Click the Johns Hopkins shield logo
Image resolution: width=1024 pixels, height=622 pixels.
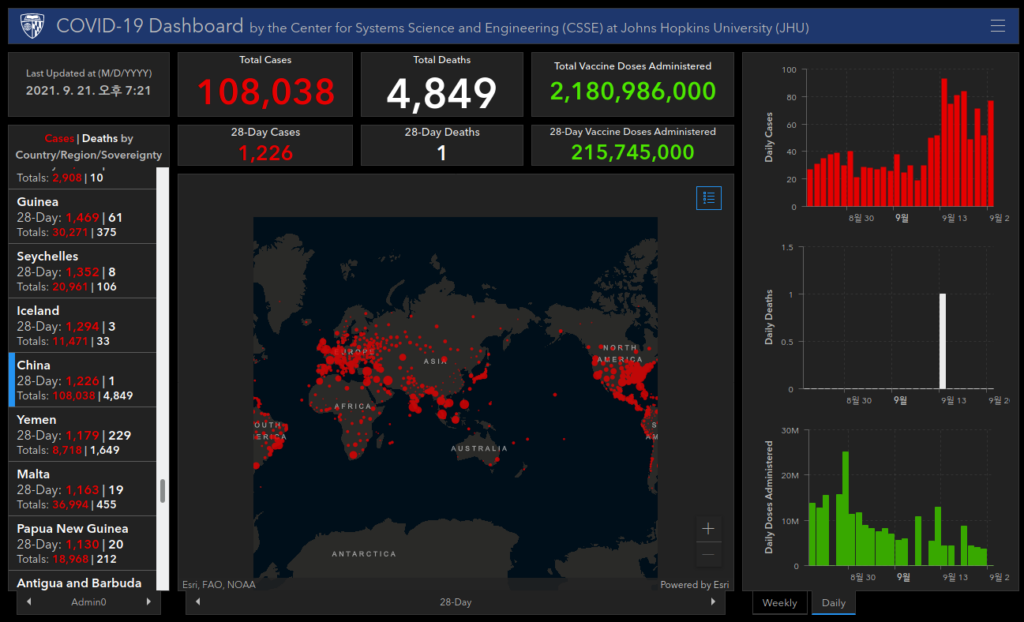[32, 25]
